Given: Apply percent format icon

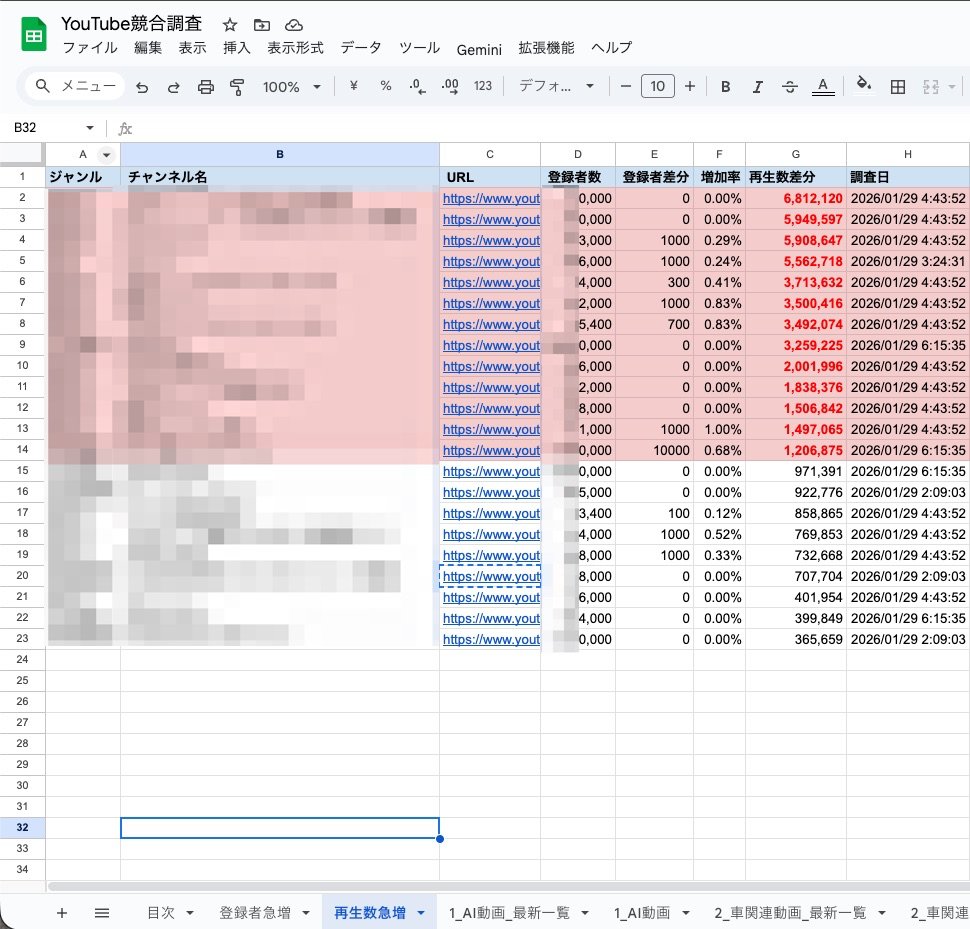Looking at the screenshot, I should (x=385, y=87).
